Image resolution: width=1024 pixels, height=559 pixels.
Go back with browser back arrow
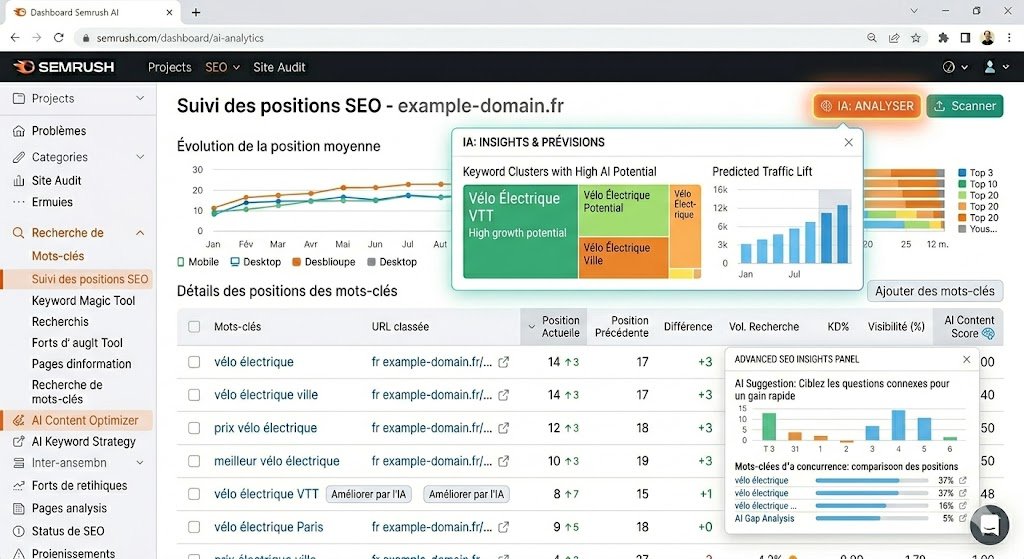tap(15, 38)
